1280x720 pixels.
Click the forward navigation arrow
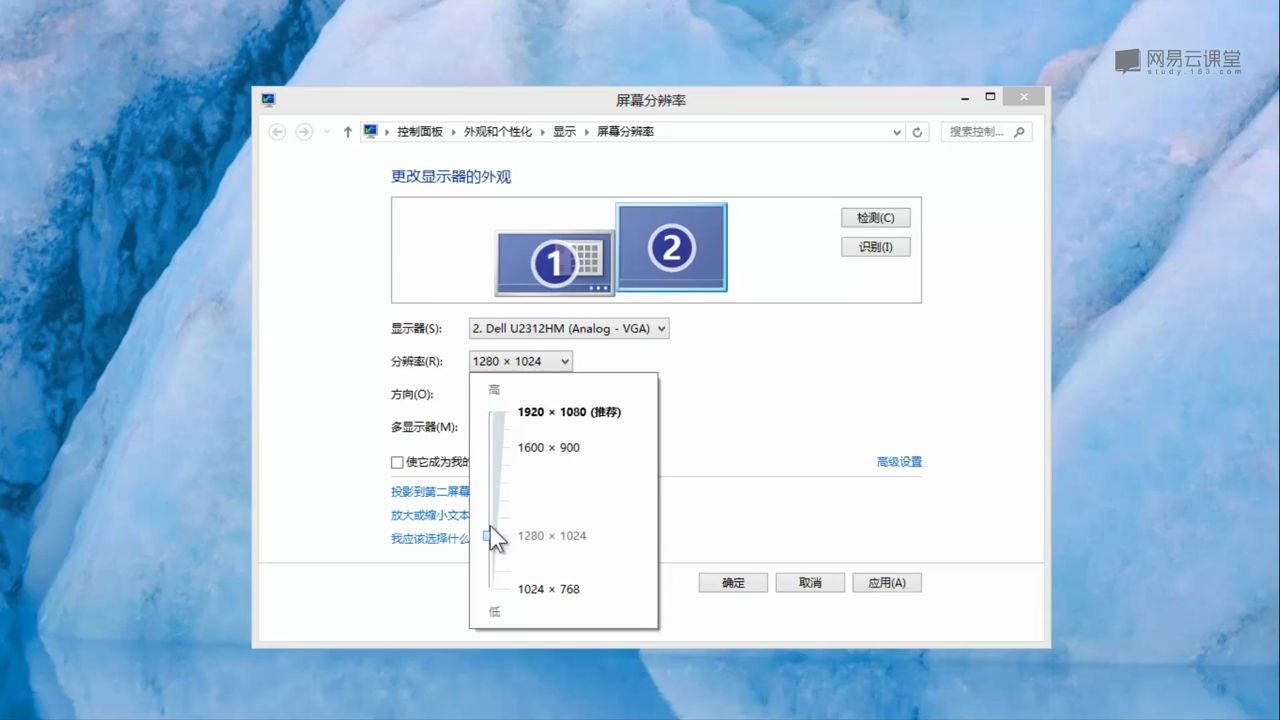303,131
